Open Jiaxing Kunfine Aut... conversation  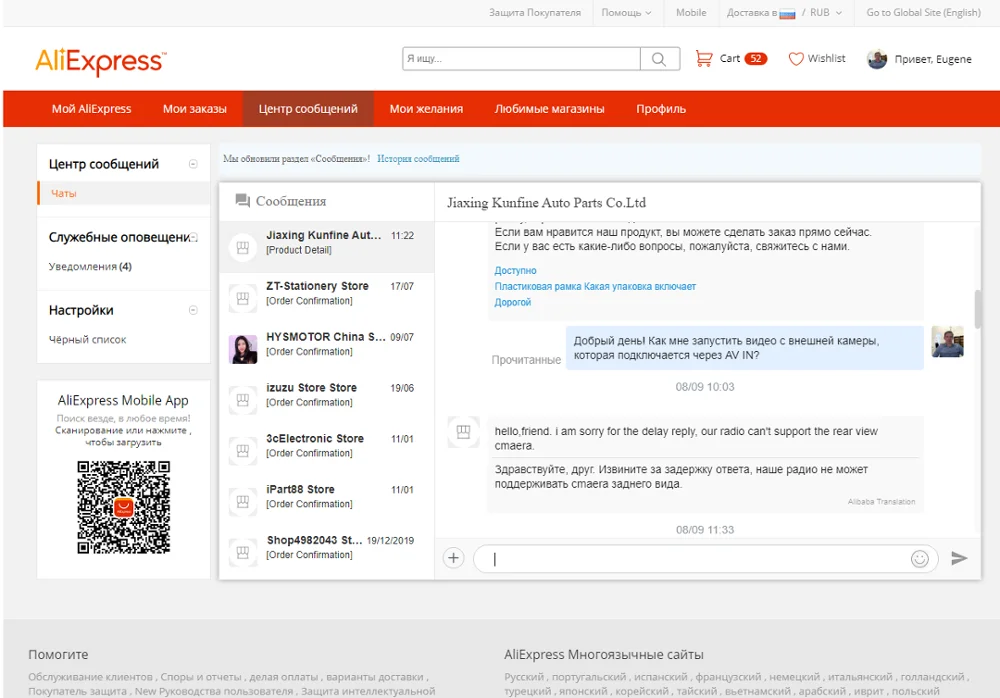tap(327, 248)
